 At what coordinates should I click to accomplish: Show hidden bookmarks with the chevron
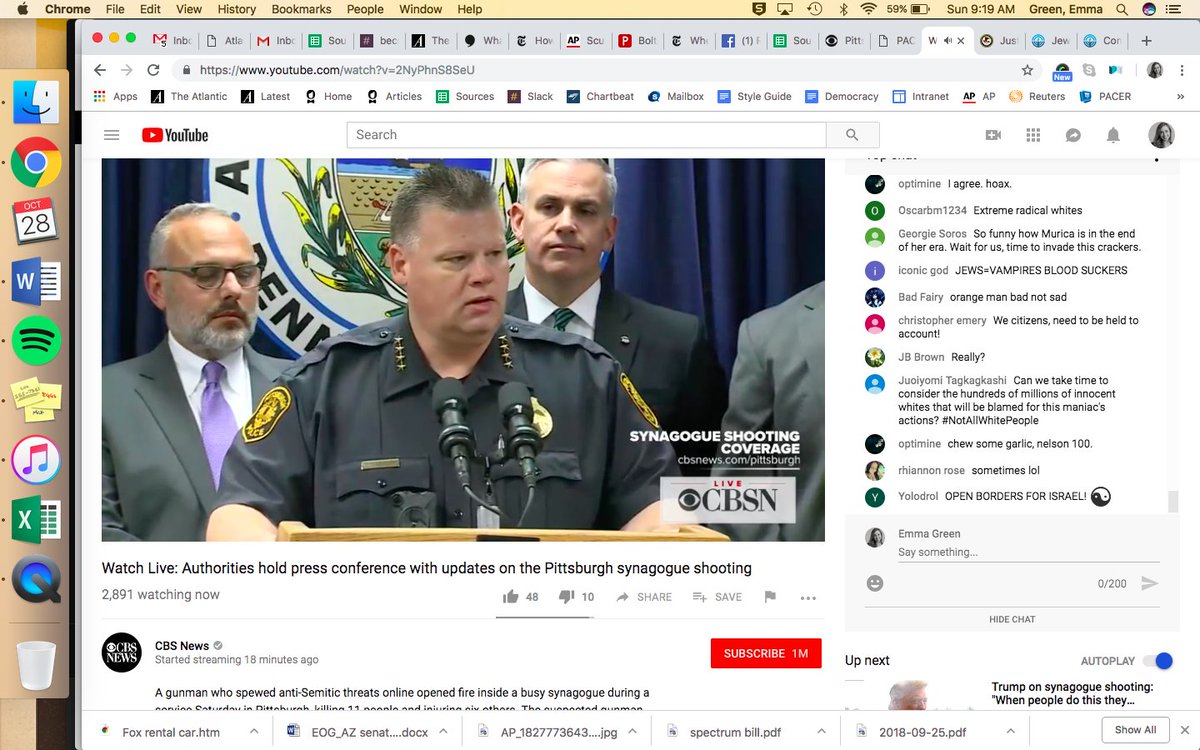[x=1180, y=97]
